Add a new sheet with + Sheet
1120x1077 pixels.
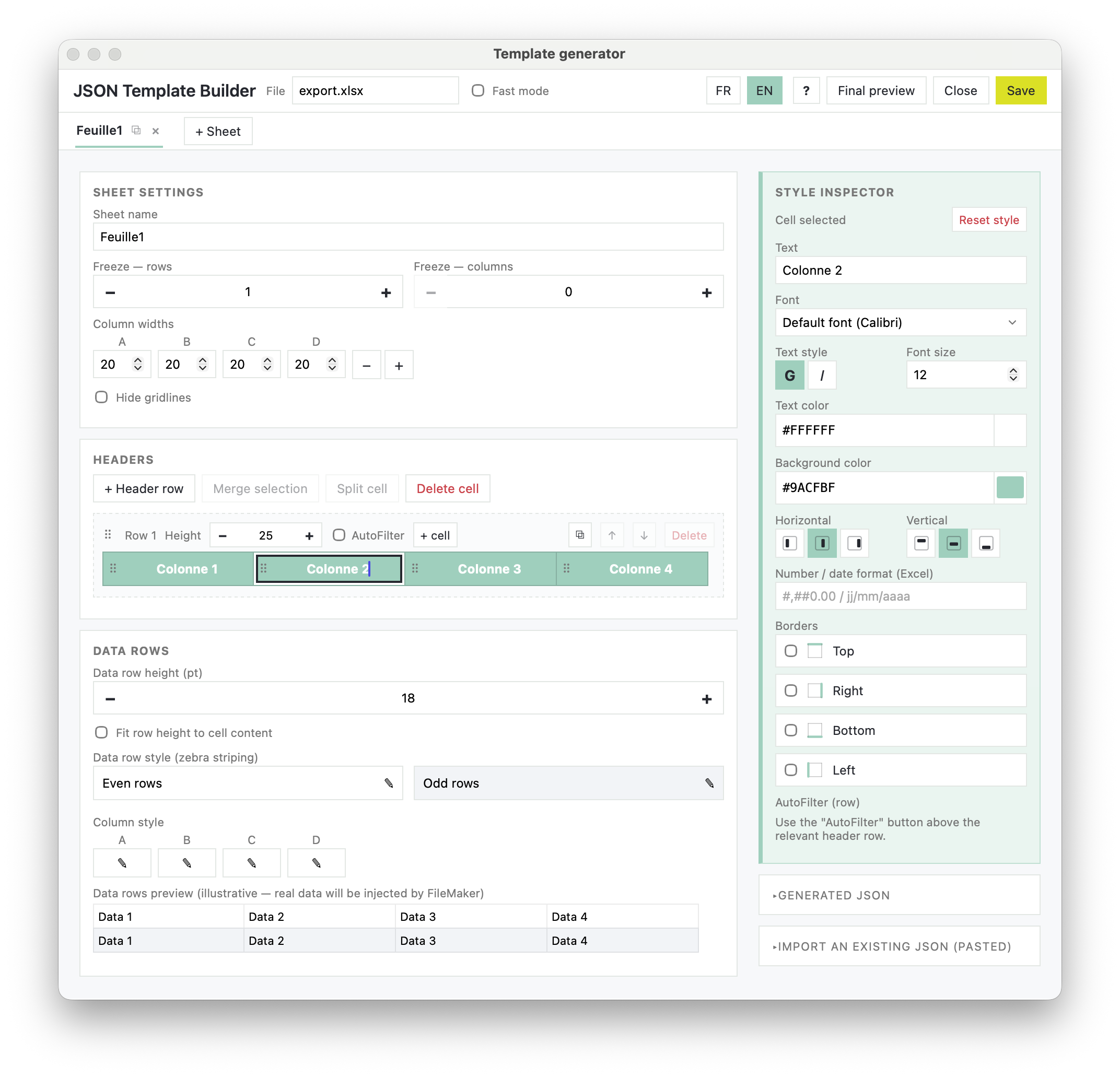[x=218, y=132]
